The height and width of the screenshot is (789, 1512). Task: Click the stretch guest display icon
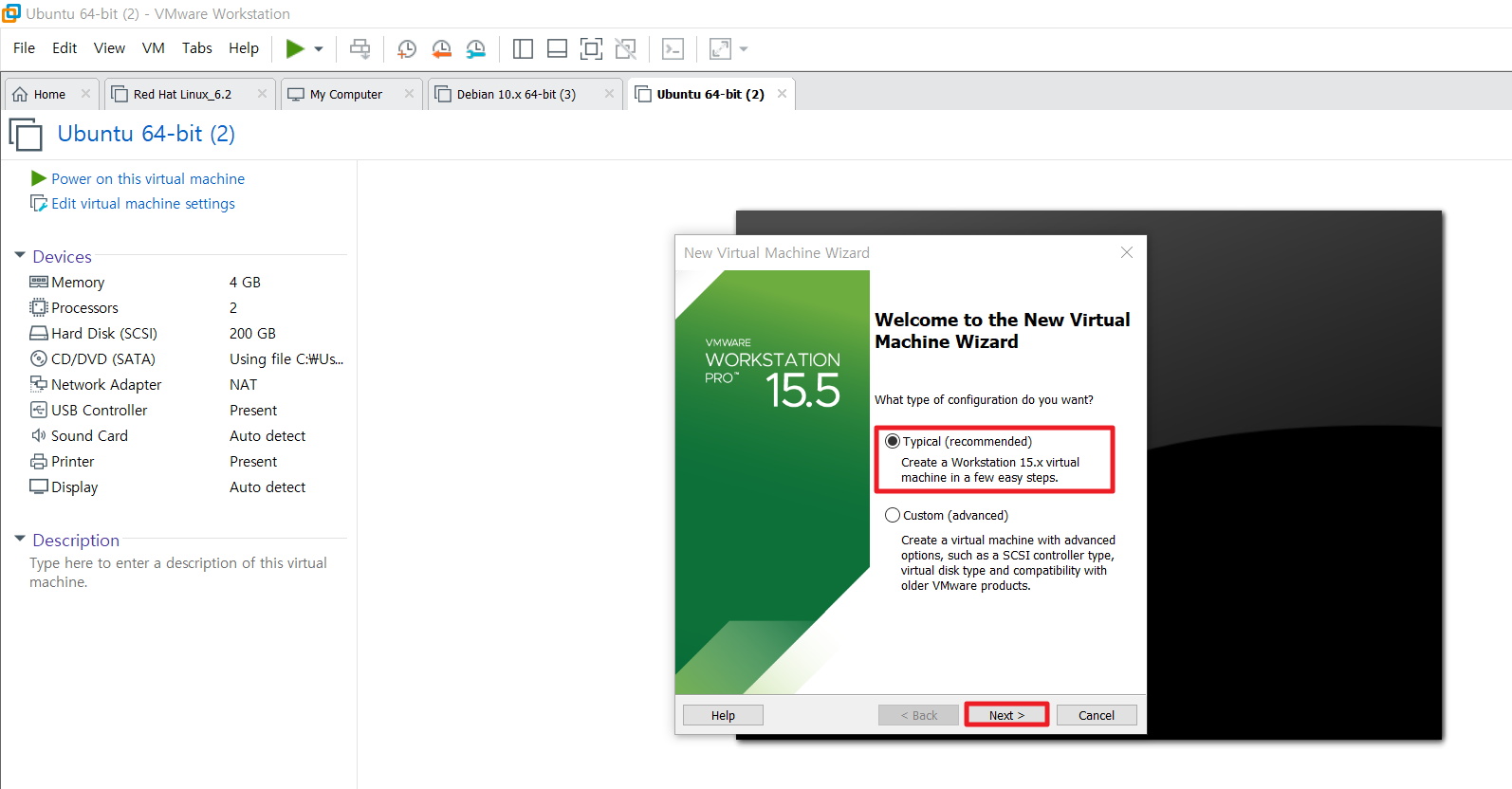[720, 48]
